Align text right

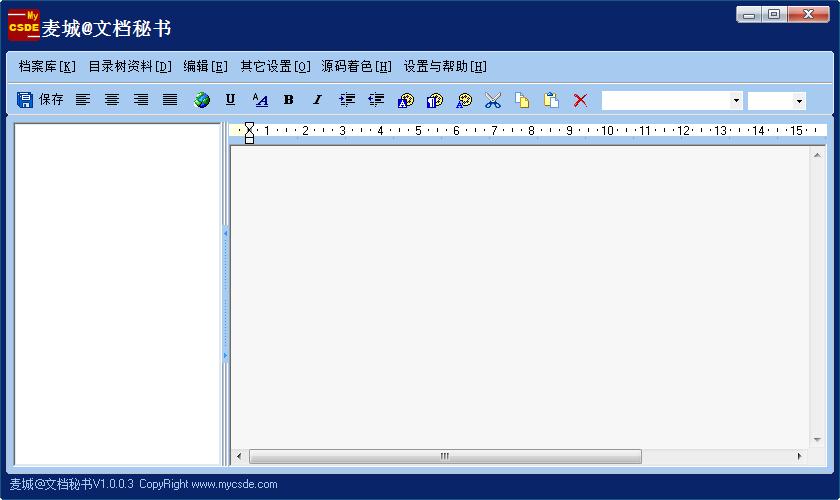(x=141, y=100)
